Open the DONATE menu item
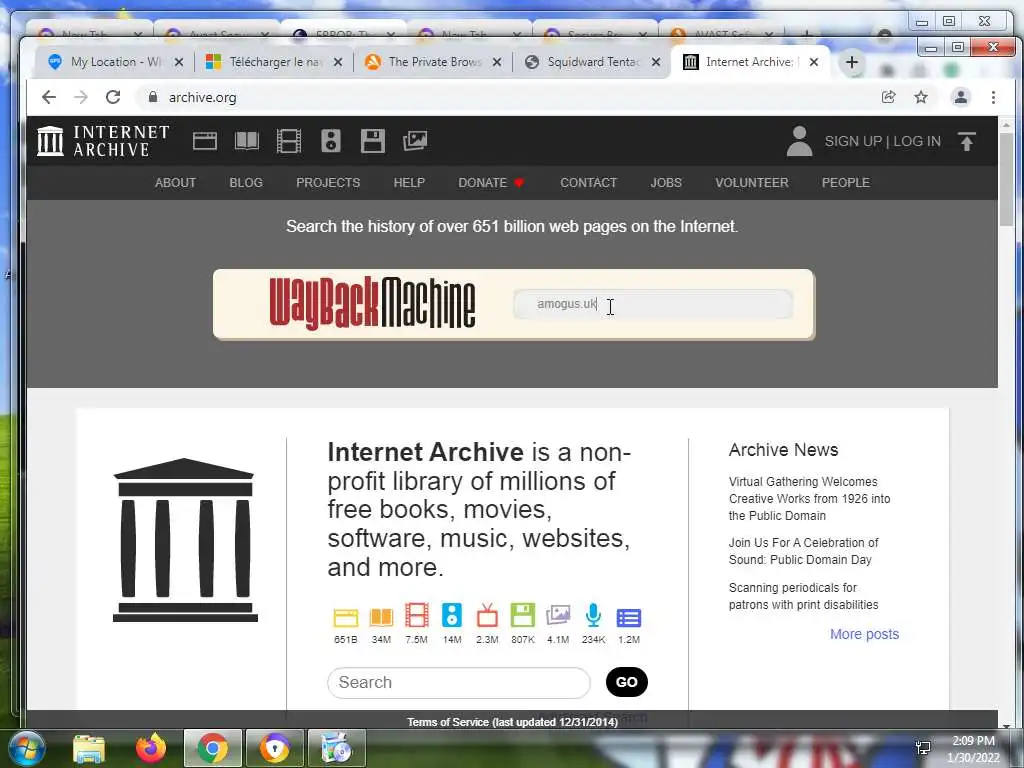Image resolution: width=1024 pixels, height=768 pixels. (x=491, y=183)
